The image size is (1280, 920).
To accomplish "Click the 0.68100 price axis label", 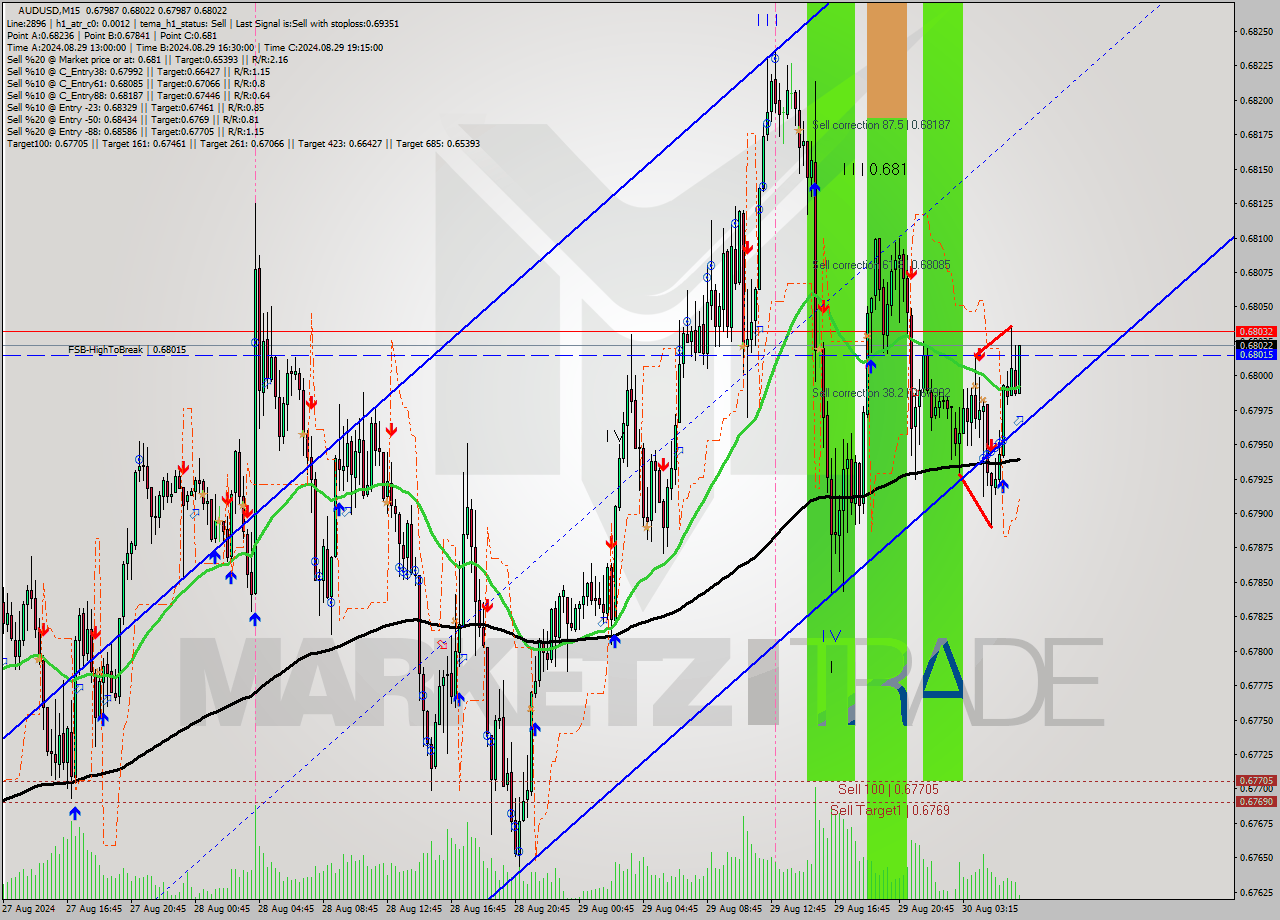I will click(x=1256, y=238).
